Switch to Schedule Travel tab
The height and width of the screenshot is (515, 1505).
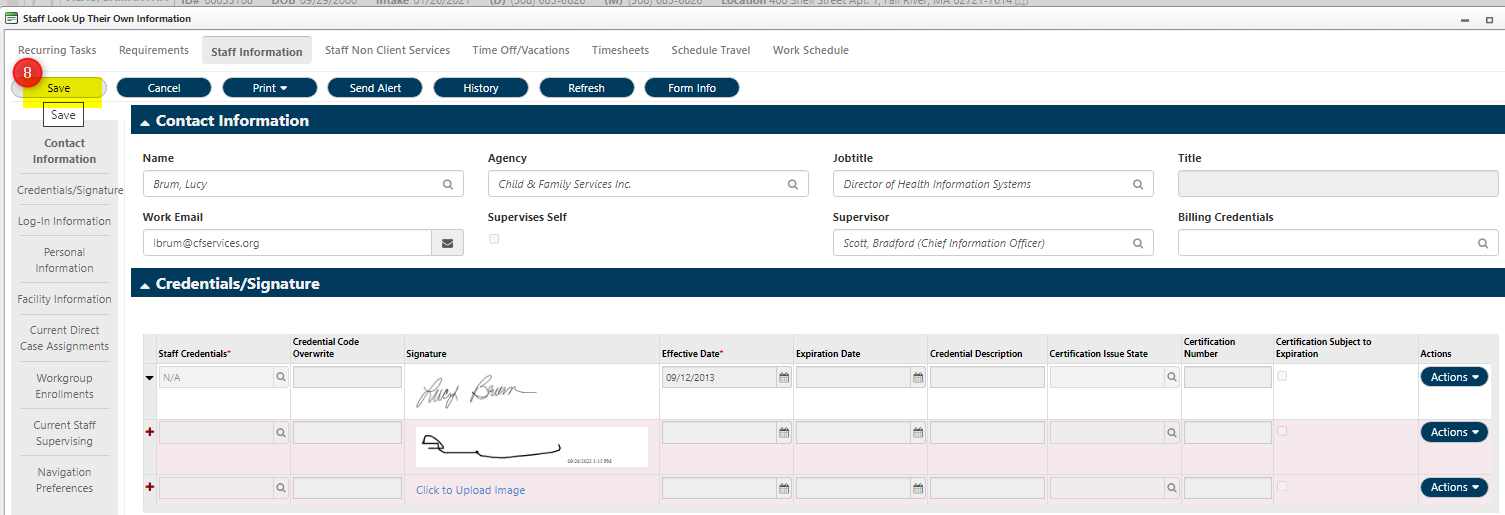pos(711,50)
